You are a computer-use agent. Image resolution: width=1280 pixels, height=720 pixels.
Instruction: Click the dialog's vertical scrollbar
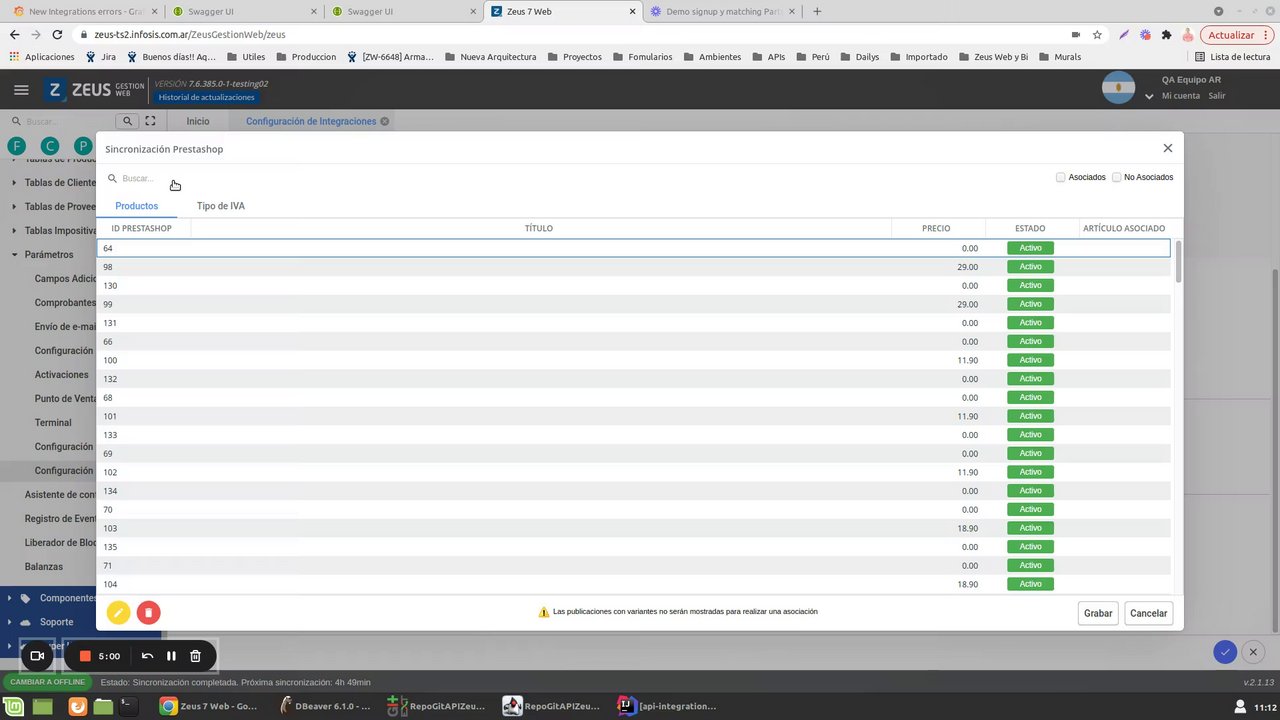[1178, 262]
